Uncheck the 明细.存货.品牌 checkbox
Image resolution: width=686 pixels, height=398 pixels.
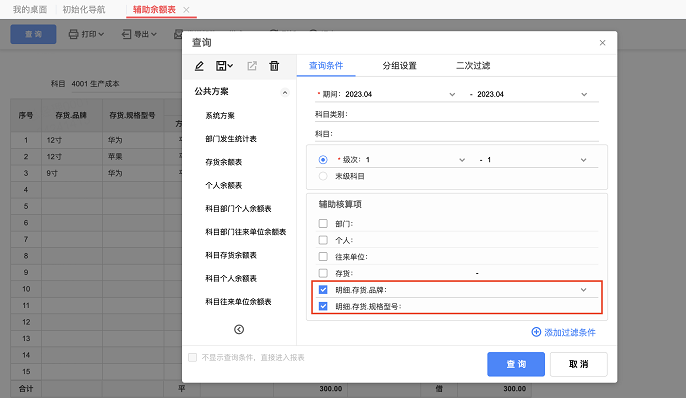click(x=323, y=290)
